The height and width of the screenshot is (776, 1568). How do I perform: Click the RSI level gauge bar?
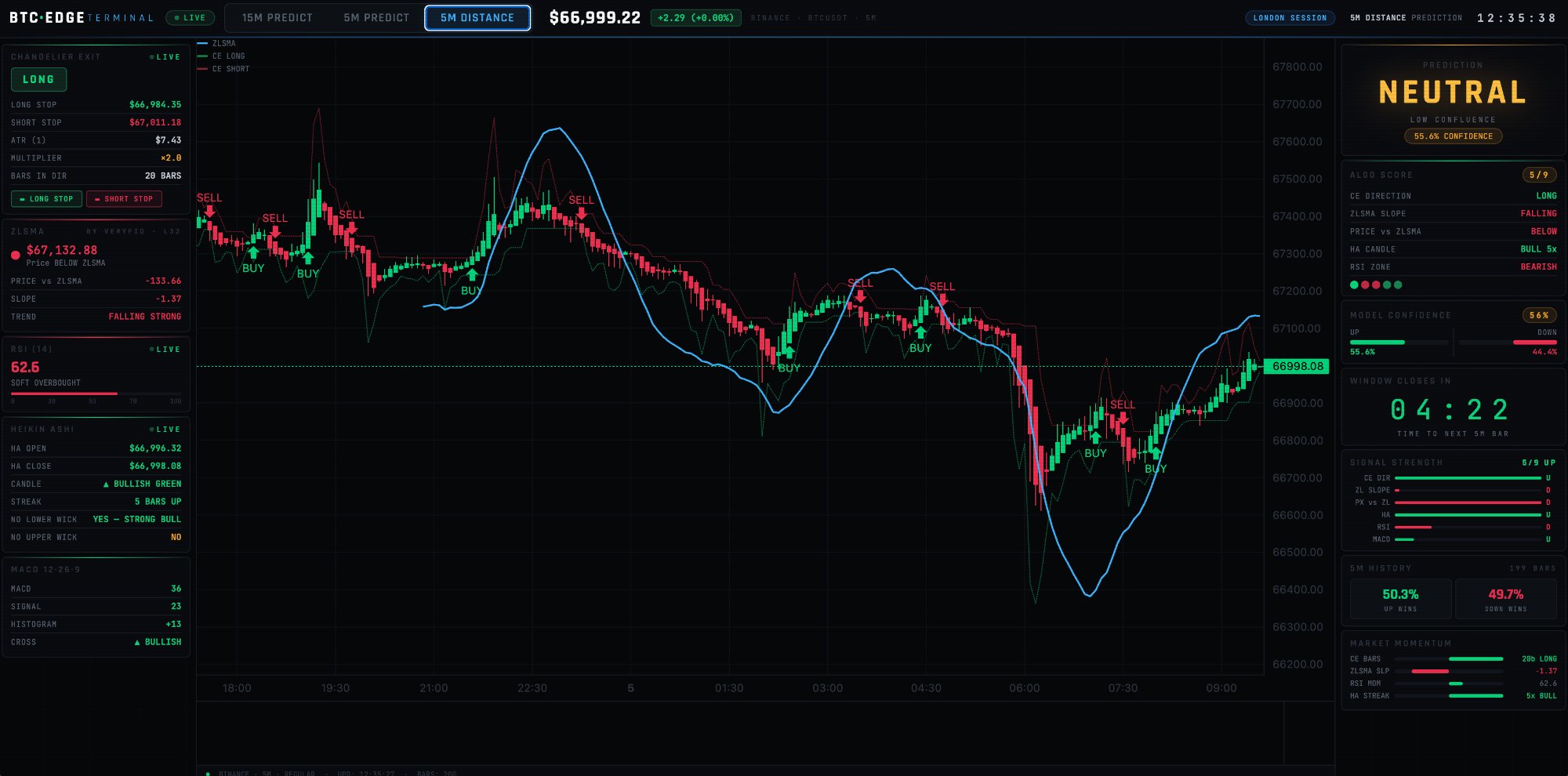[96, 393]
